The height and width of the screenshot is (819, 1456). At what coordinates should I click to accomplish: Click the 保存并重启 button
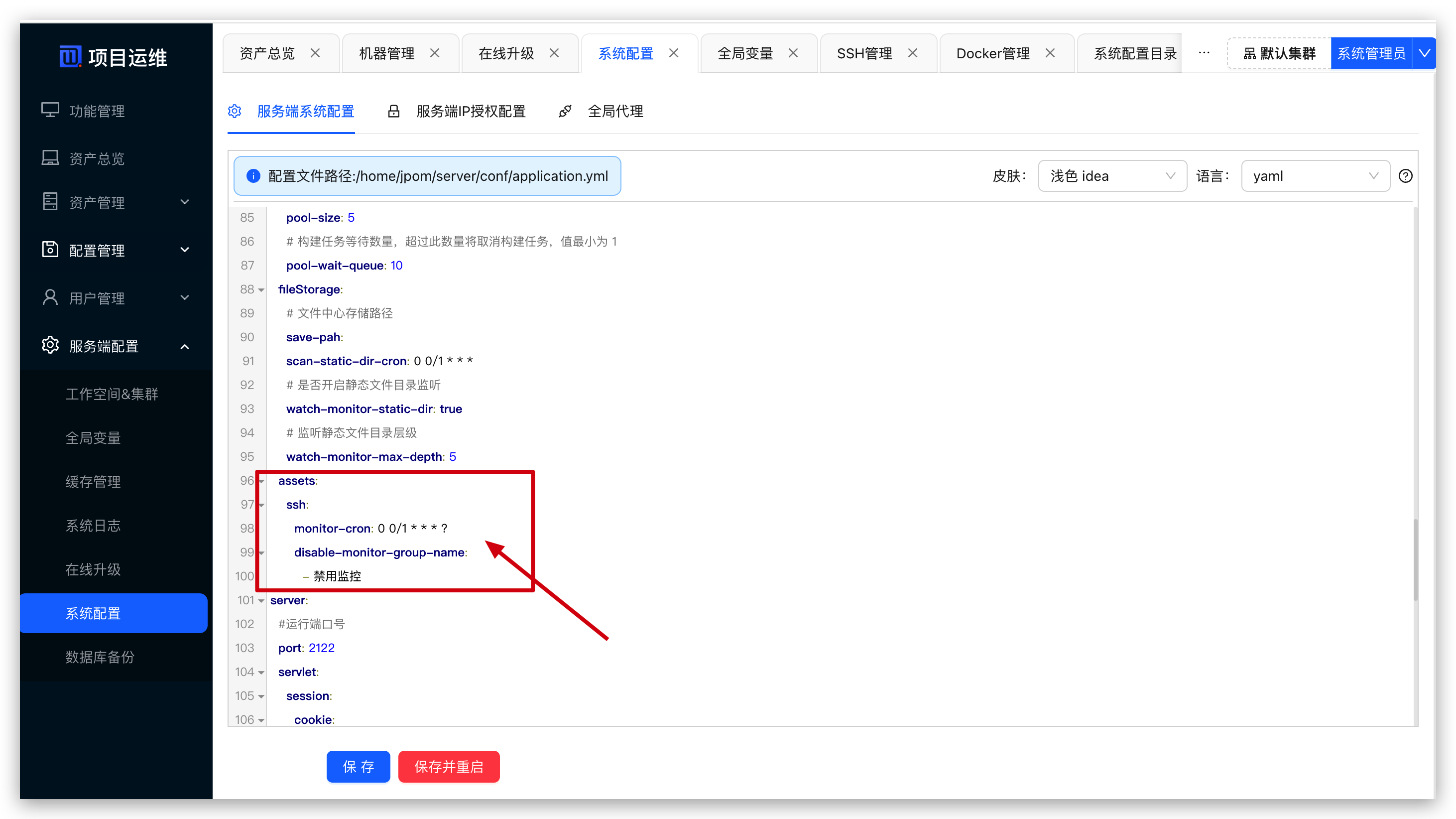point(448,766)
